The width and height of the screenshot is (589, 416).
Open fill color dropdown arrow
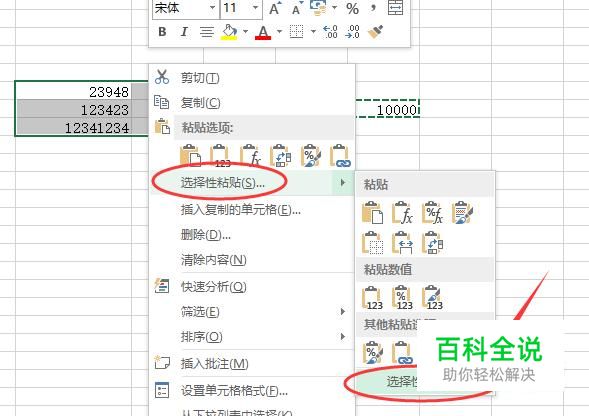pos(245,32)
